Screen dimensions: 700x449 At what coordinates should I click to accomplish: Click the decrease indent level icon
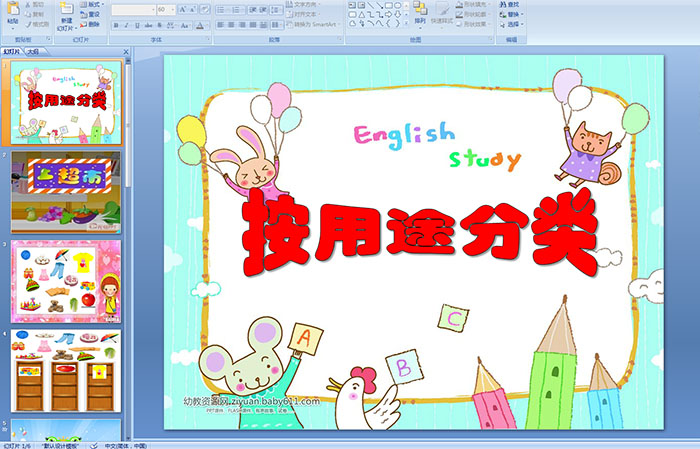253,10
